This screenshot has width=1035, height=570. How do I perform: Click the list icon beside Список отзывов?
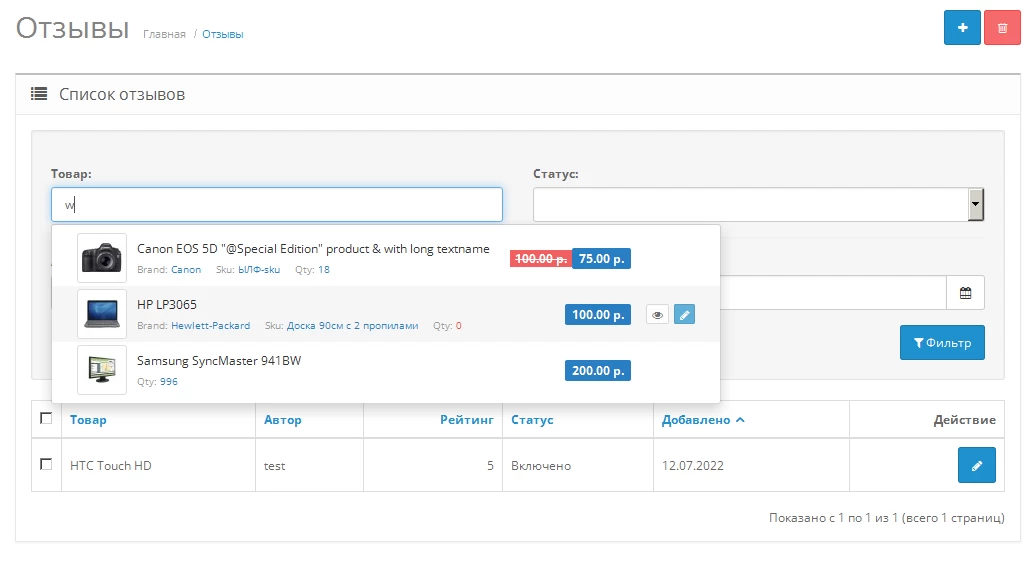pos(39,94)
